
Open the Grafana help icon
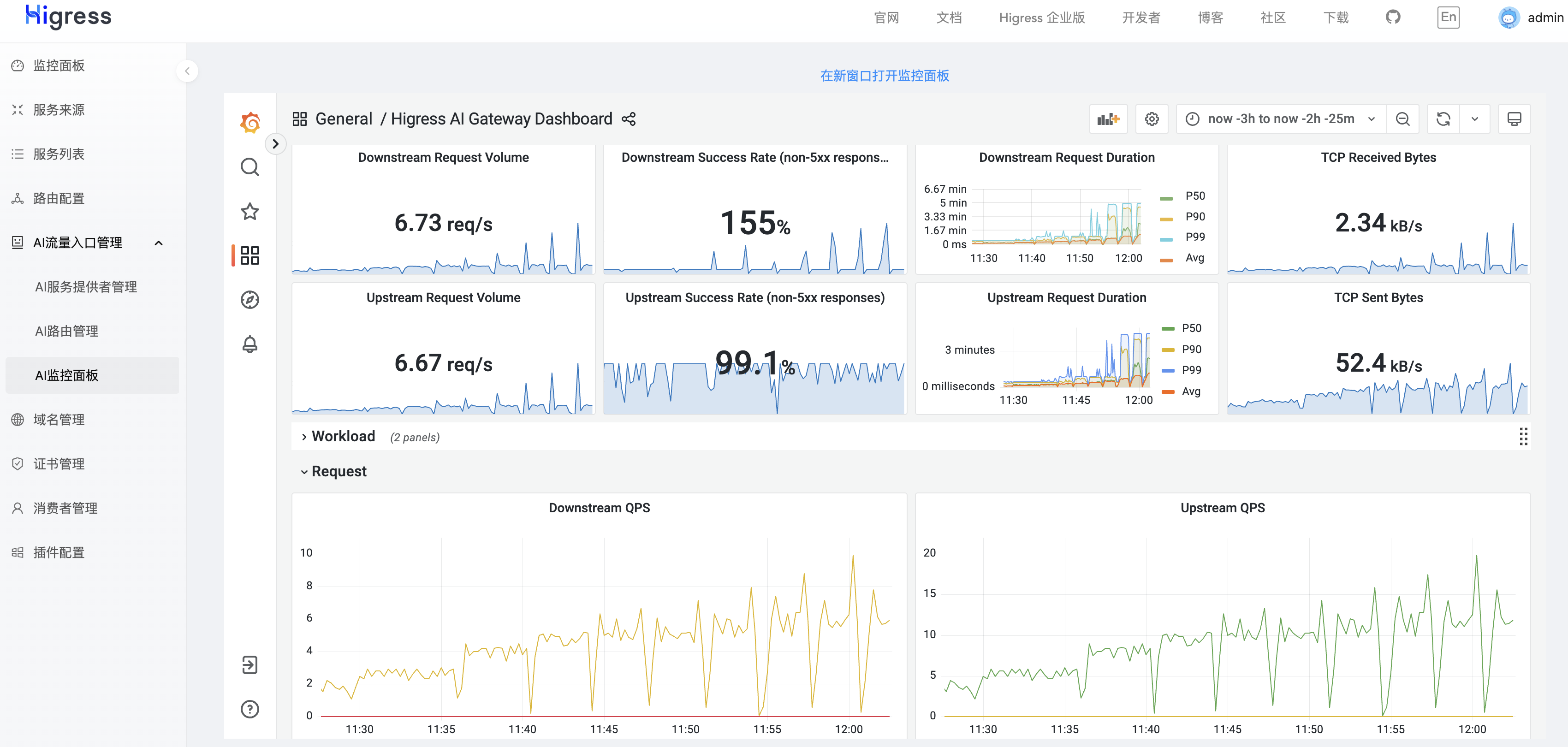point(249,709)
